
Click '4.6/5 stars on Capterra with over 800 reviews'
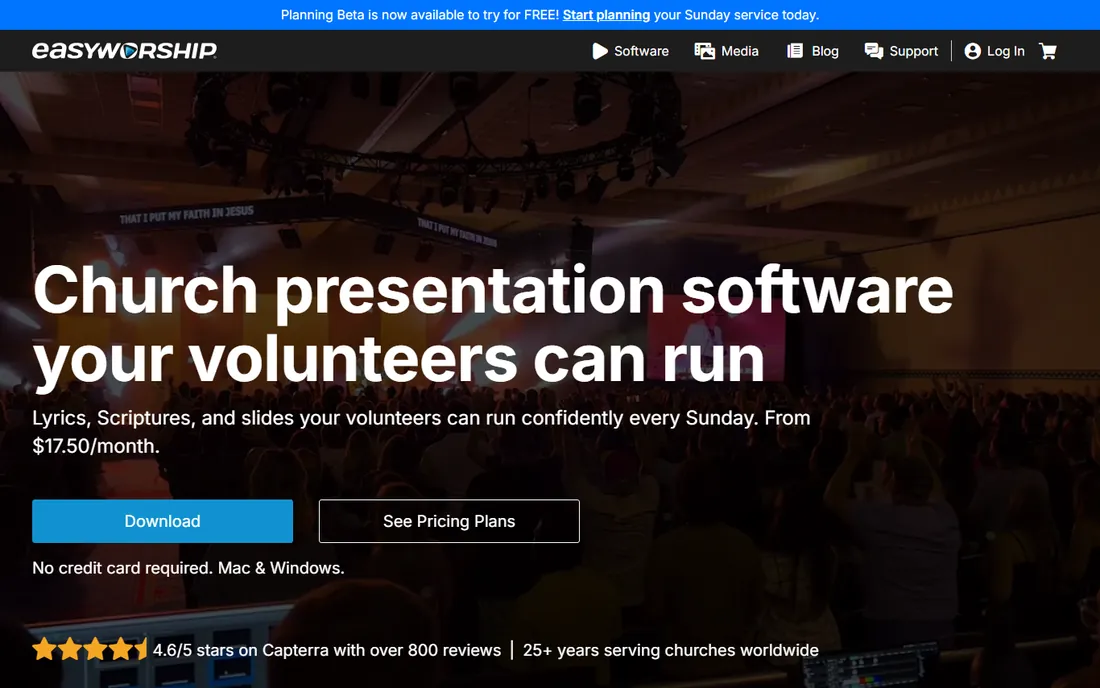point(327,650)
